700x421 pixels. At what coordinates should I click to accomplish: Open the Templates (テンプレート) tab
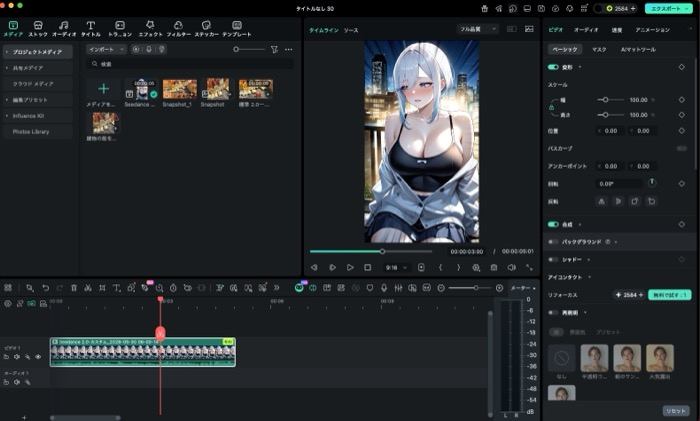pos(237,29)
